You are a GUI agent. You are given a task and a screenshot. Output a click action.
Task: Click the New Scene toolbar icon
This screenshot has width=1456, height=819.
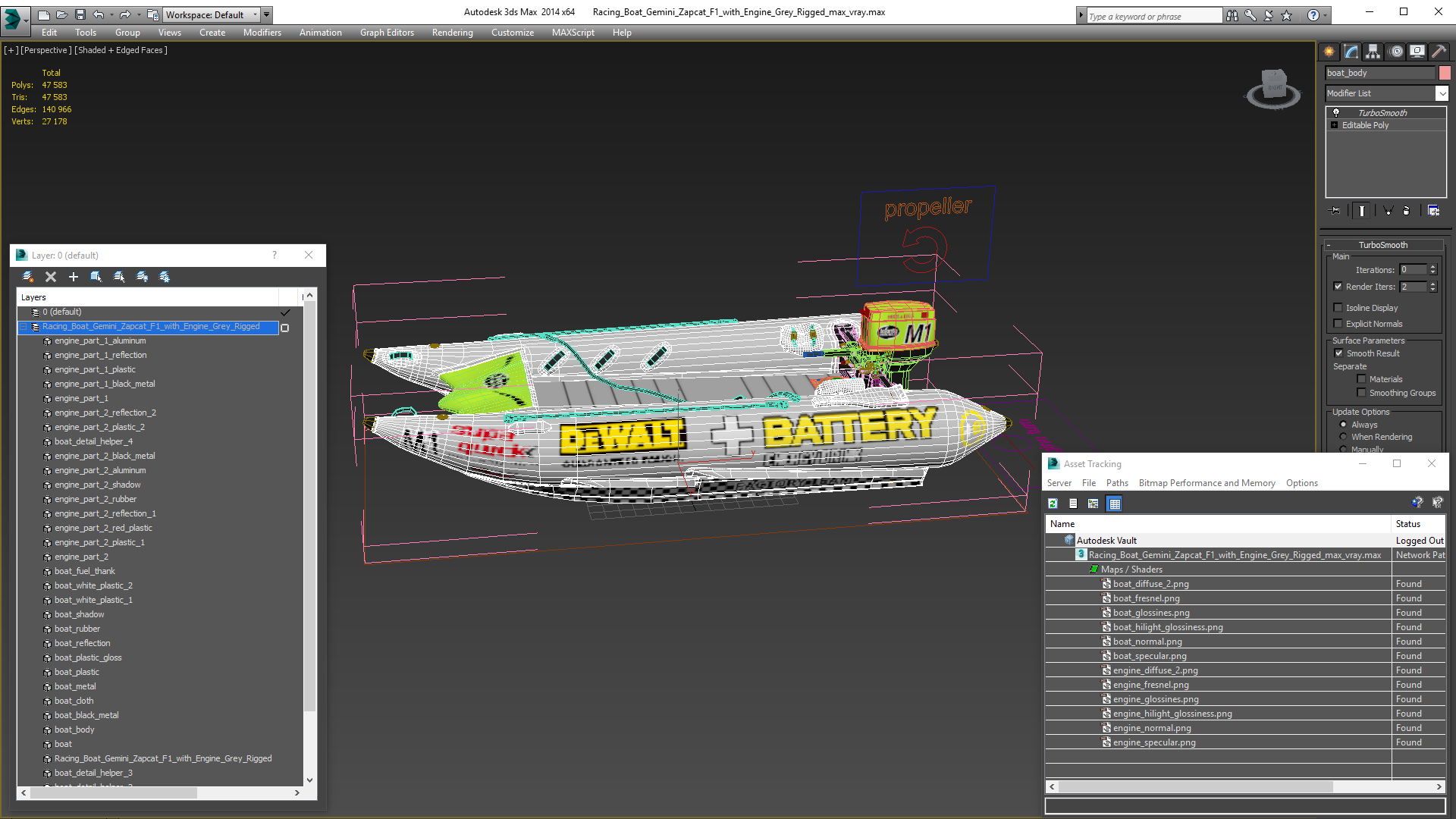pyautogui.click(x=43, y=14)
